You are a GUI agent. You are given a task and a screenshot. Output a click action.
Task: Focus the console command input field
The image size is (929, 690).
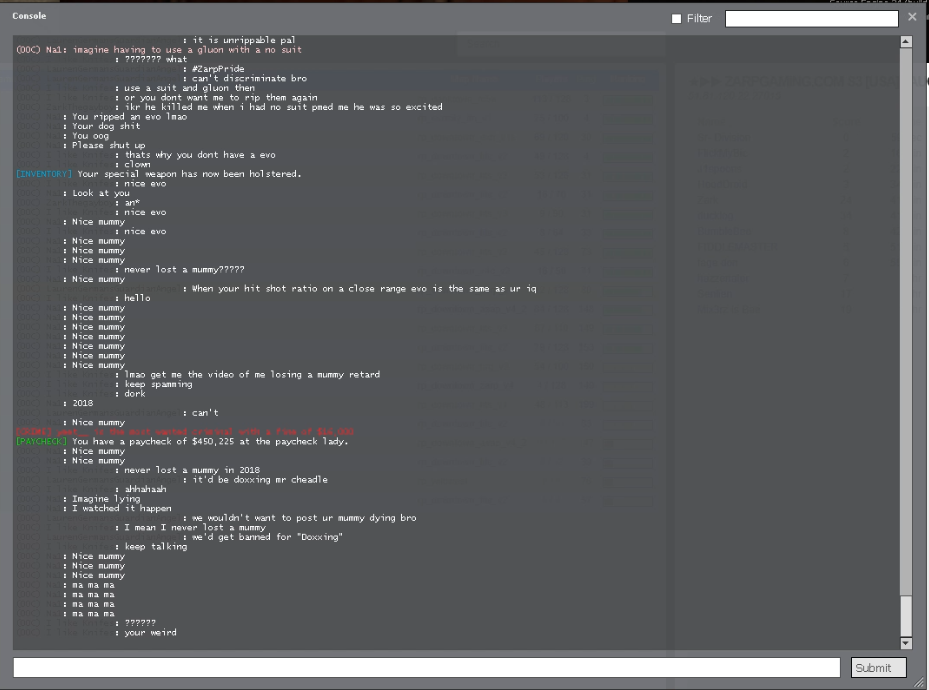pos(427,667)
